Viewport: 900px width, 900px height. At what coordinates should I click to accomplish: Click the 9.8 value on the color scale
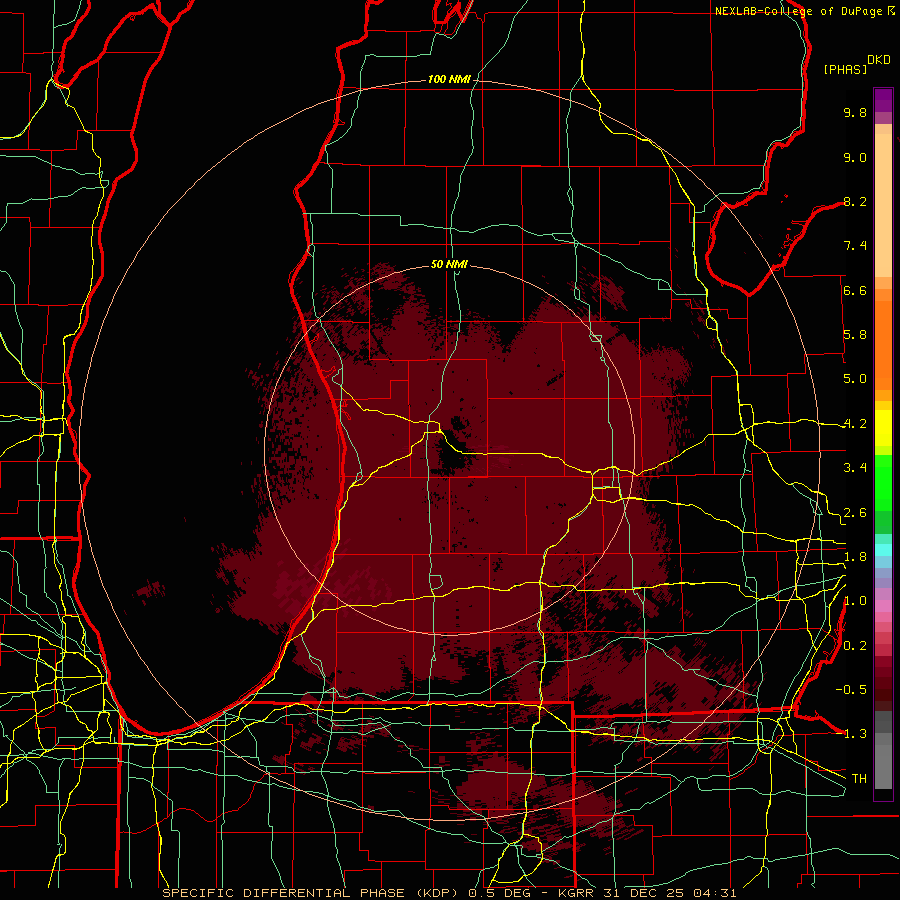(x=855, y=112)
